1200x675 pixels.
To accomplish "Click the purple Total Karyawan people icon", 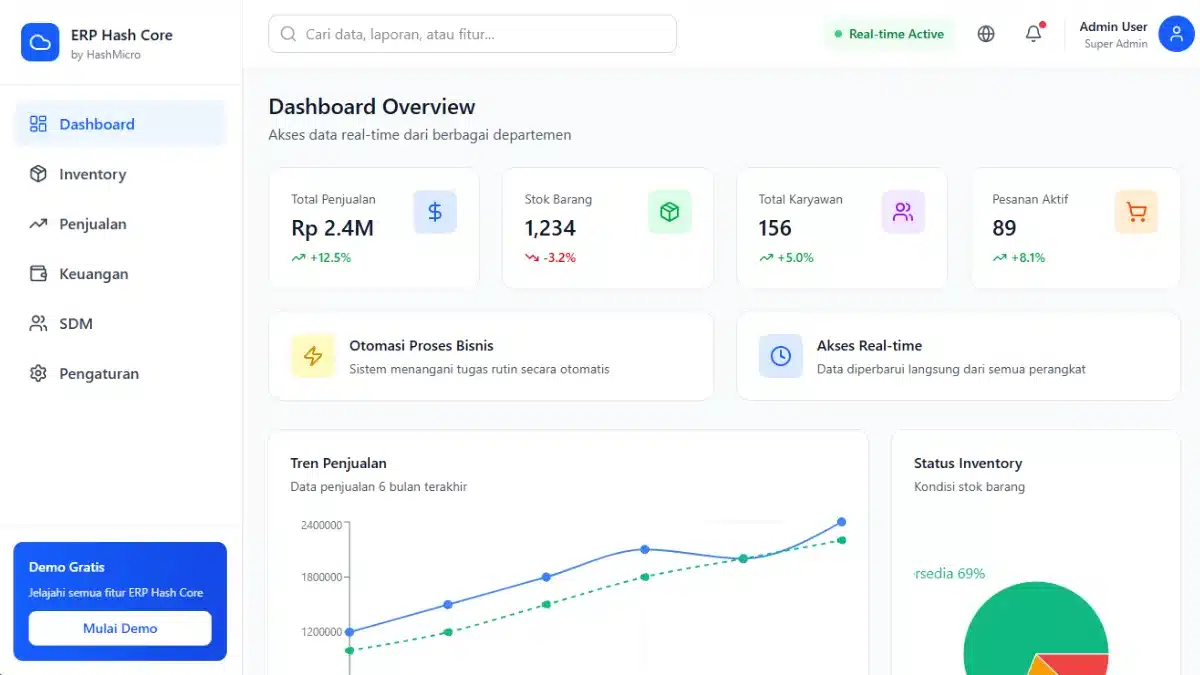I will click(x=903, y=212).
